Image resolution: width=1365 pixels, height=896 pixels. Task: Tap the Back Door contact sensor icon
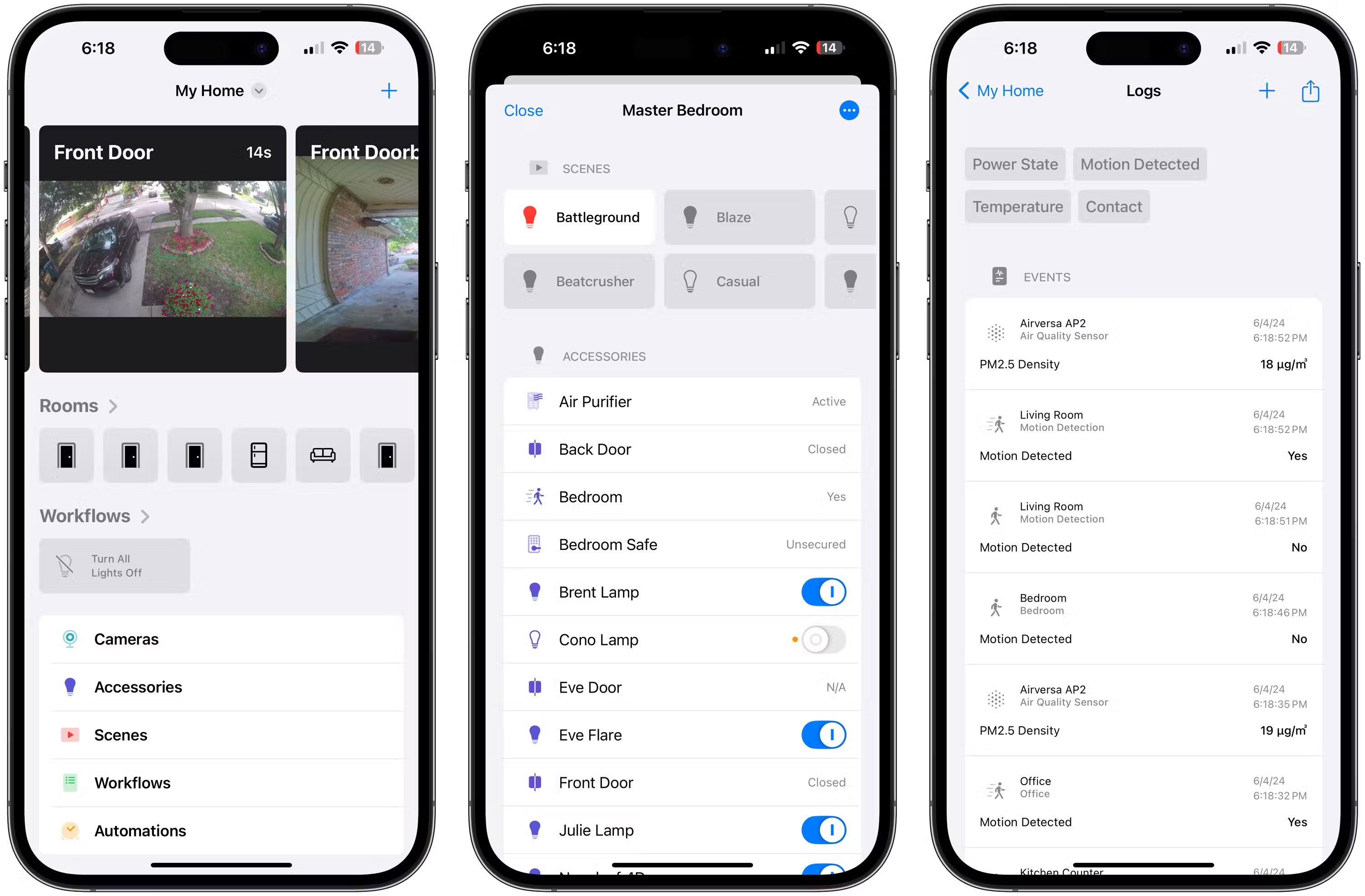coord(535,449)
